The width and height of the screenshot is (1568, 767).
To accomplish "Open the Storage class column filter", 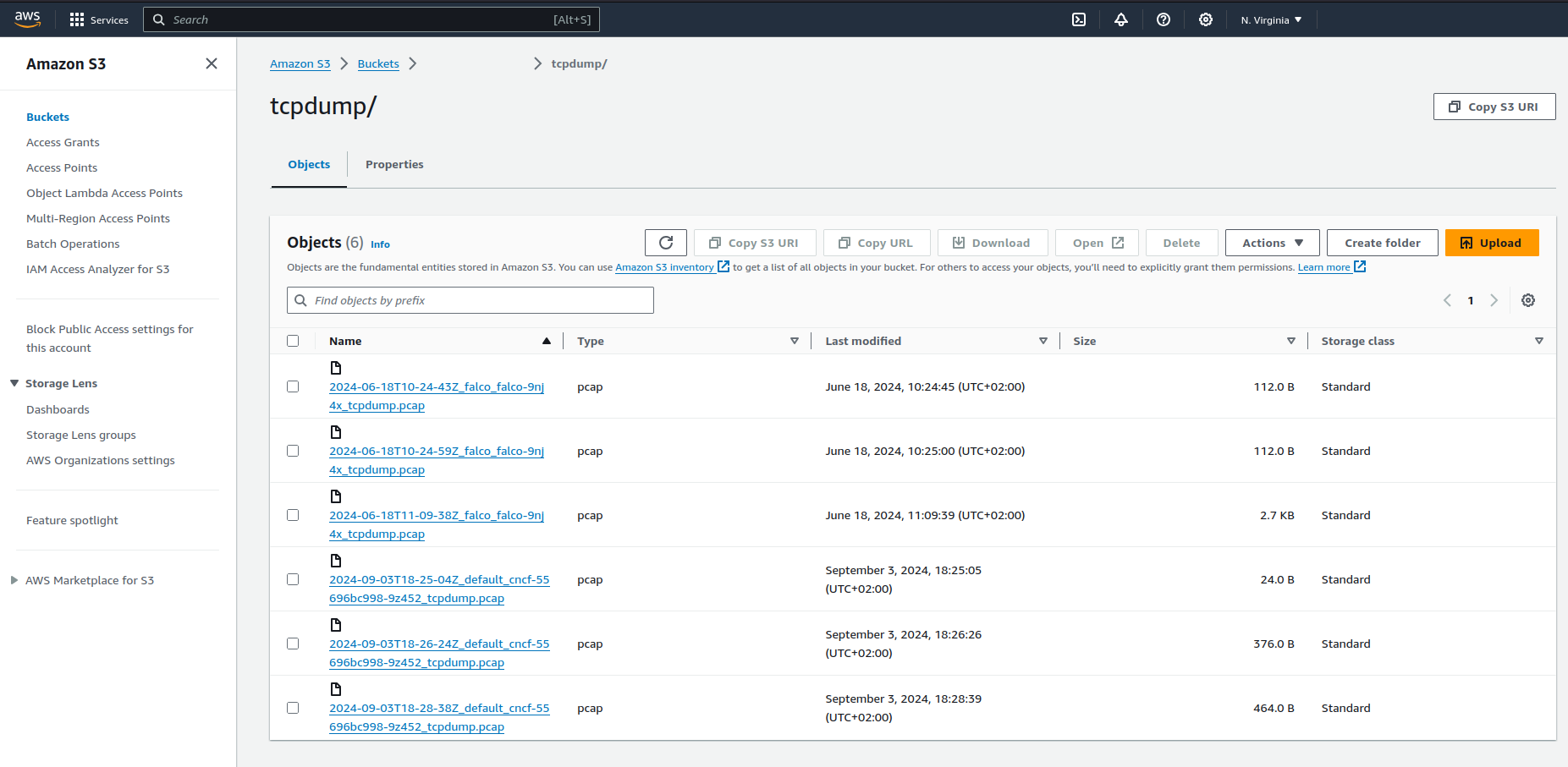I will point(1538,341).
